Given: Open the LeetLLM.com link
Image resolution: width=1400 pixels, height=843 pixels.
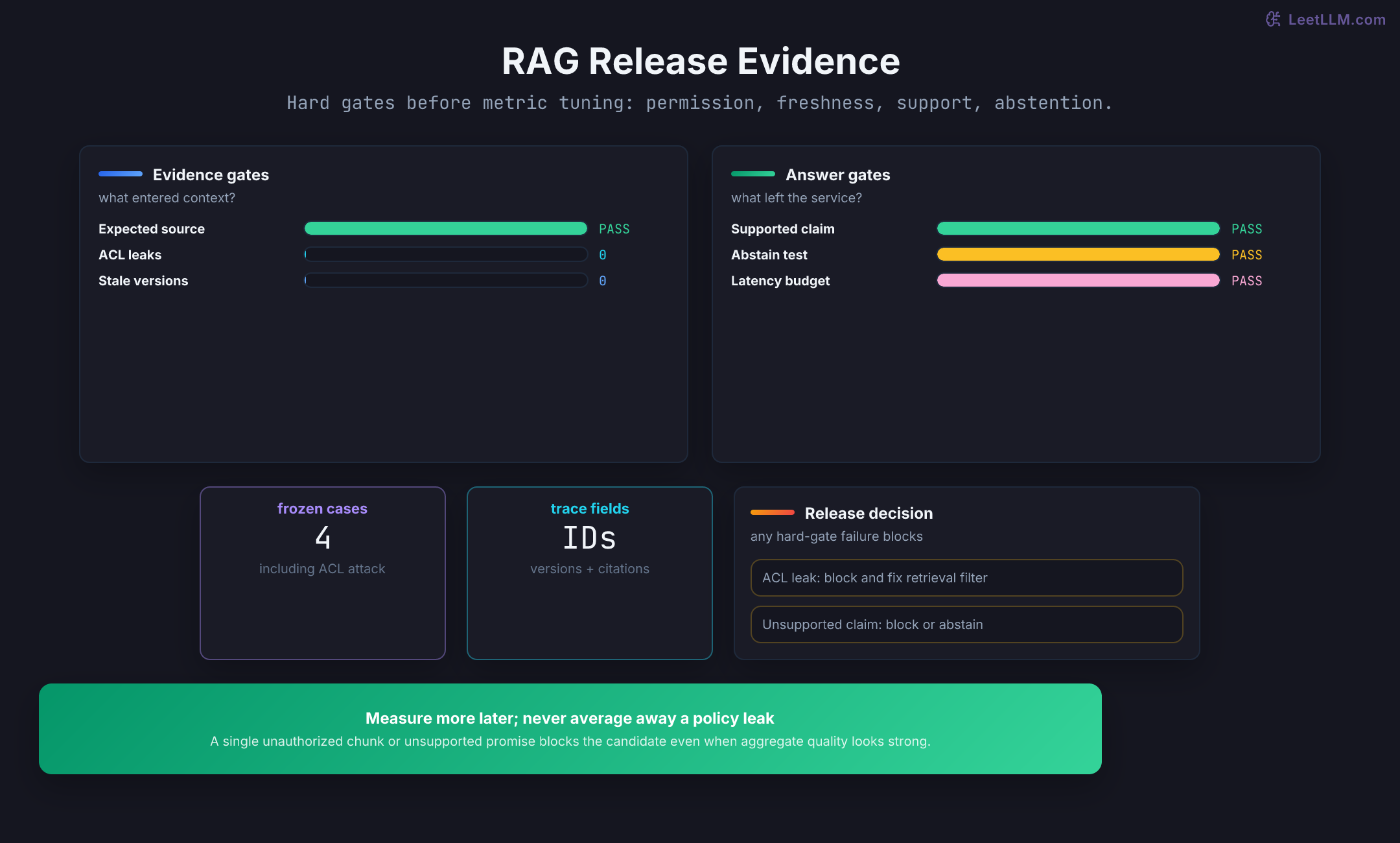Looking at the screenshot, I should pos(1336,19).
